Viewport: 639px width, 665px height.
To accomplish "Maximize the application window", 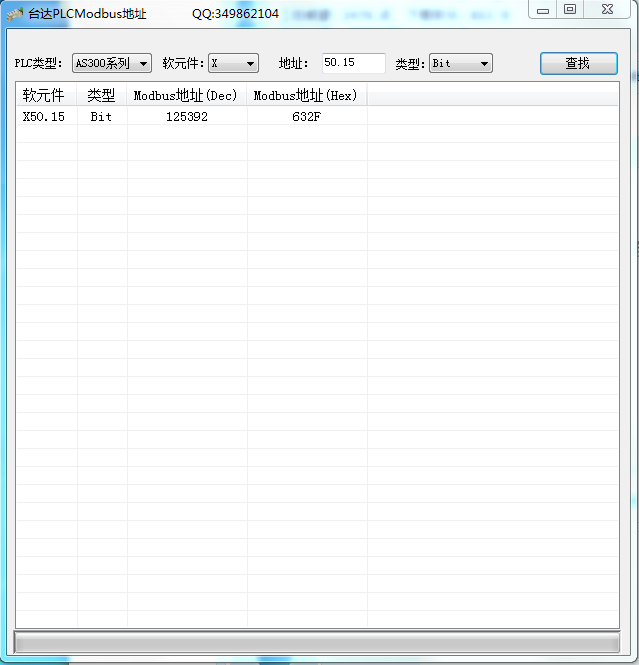I will 570,10.
